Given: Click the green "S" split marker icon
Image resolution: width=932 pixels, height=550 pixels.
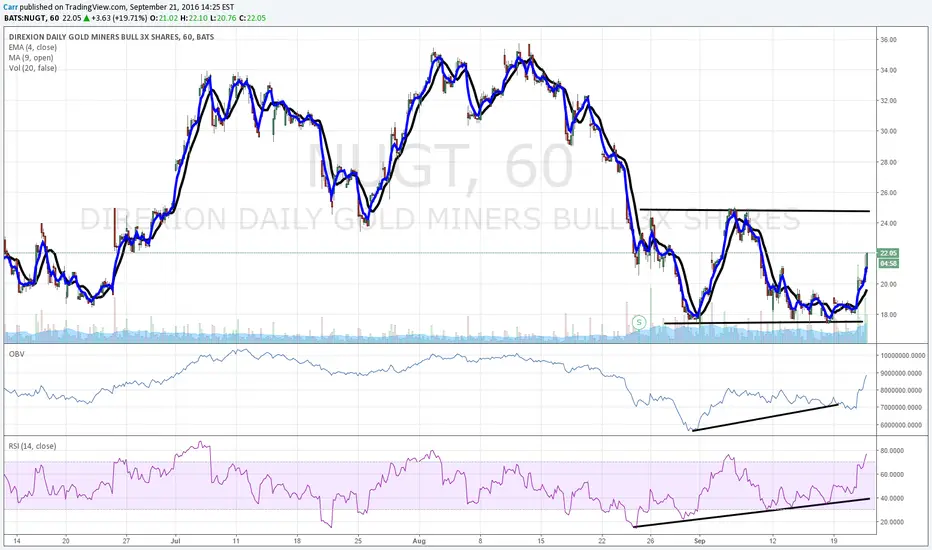Looking at the screenshot, I should click(x=639, y=322).
